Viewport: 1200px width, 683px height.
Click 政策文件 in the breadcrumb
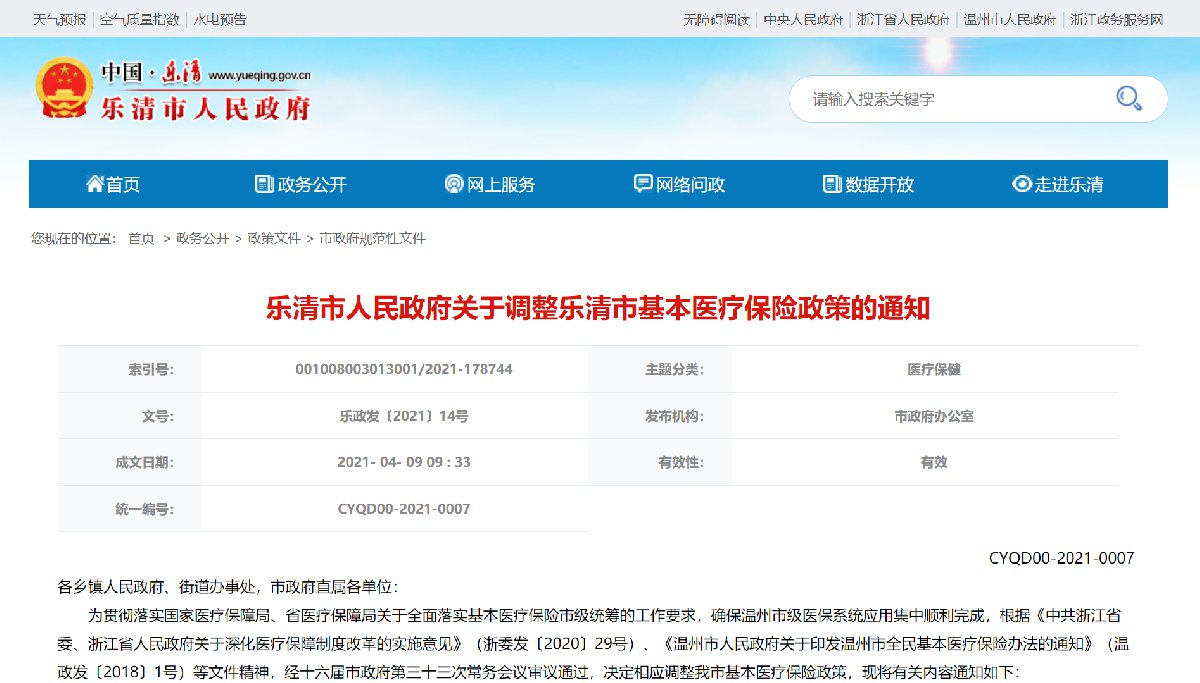point(274,239)
